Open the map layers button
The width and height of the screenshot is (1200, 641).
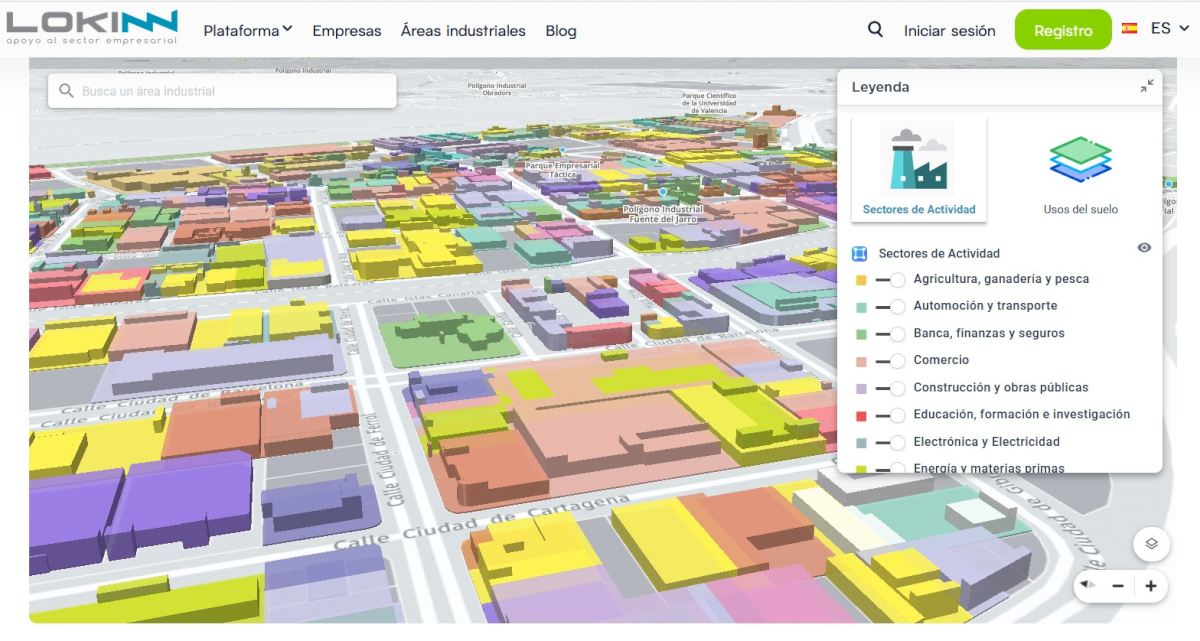[1151, 544]
